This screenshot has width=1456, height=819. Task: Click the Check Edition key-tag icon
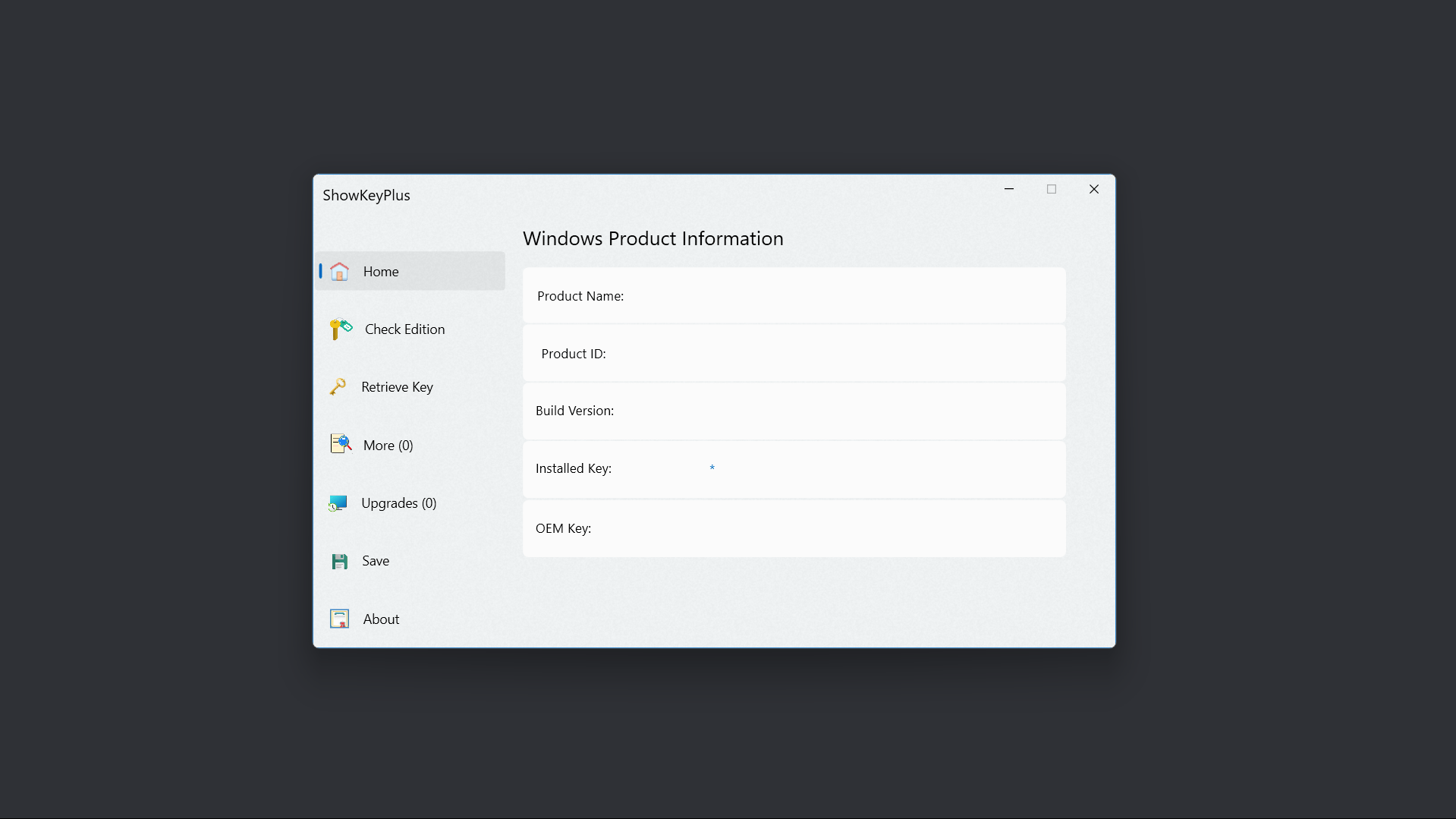click(341, 329)
